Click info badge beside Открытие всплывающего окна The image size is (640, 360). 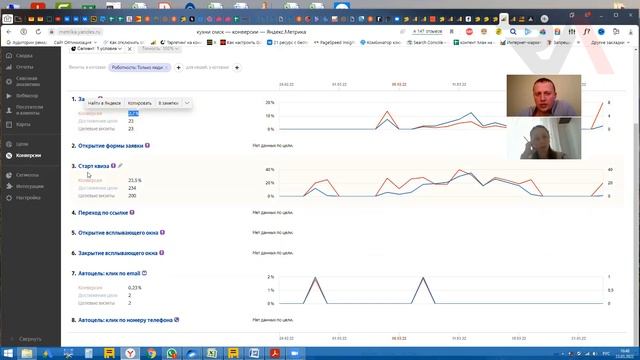[x=162, y=232]
